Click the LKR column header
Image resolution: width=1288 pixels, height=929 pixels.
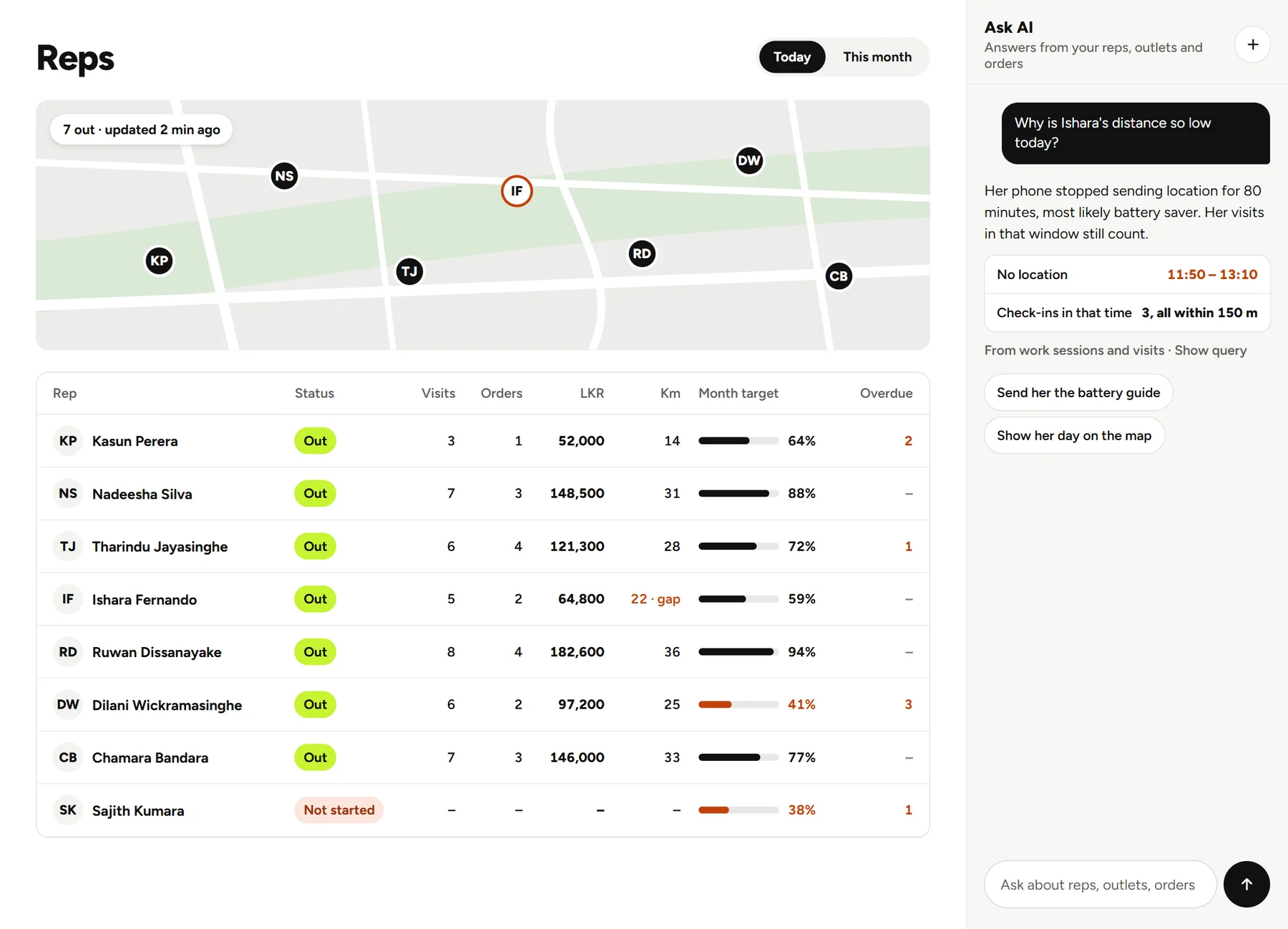[x=592, y=393]
